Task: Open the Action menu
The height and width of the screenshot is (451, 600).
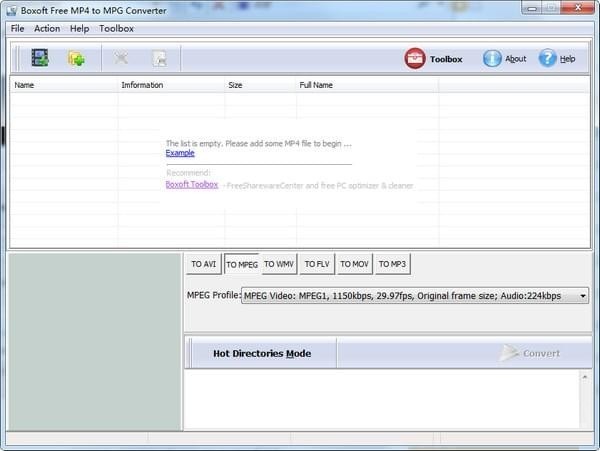Action: pos(47,29)
